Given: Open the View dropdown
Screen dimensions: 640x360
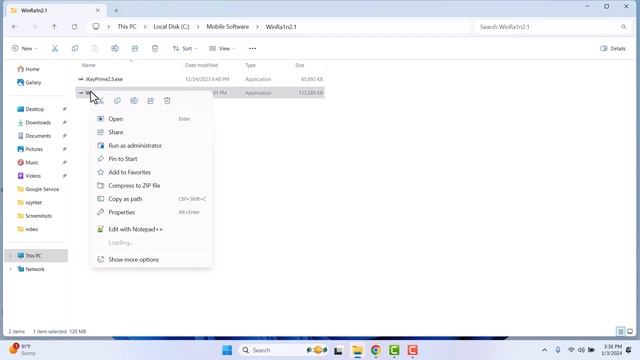Looking at the screenshot, I should [222, 49].
